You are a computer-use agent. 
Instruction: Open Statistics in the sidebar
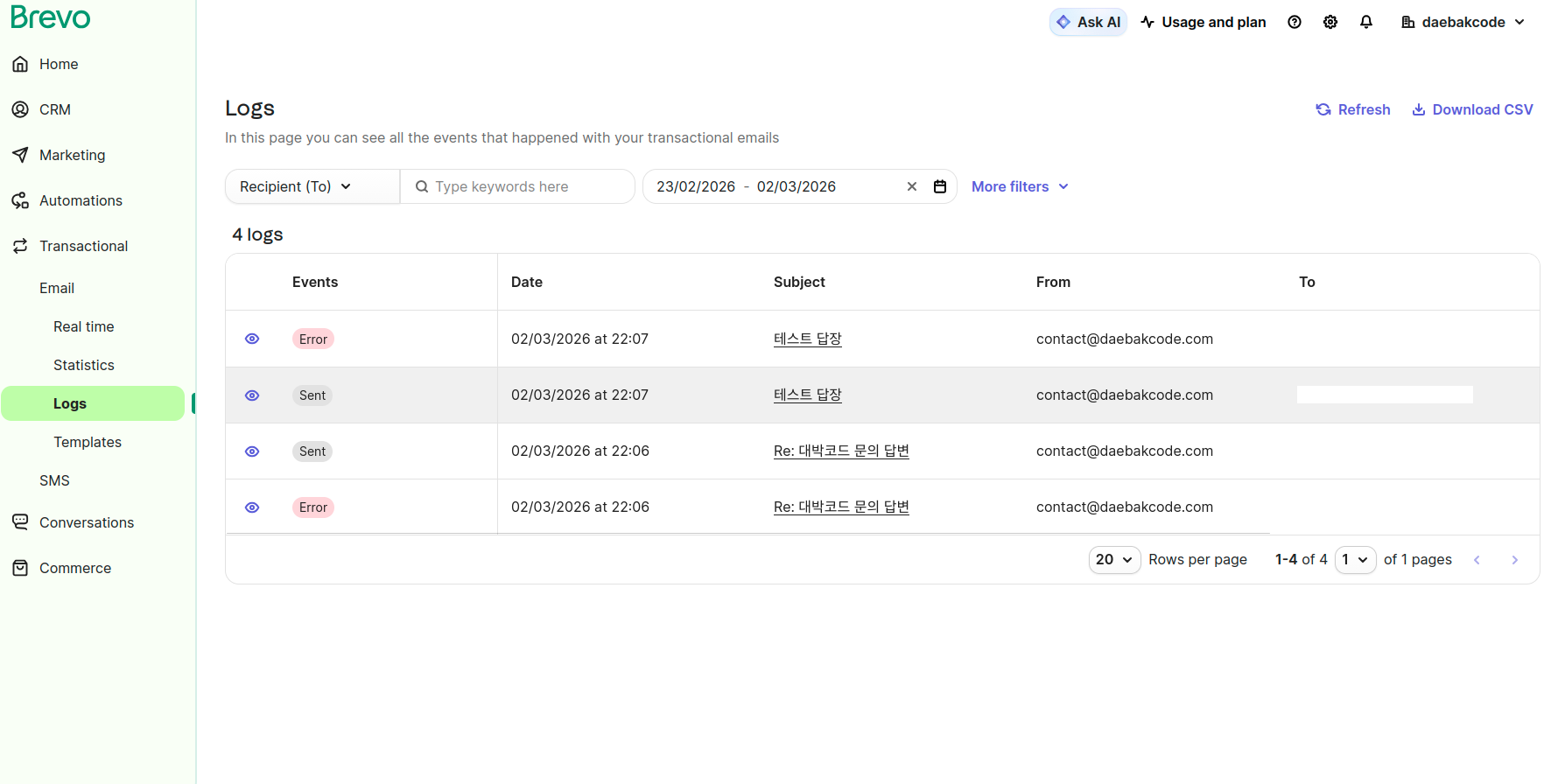(84, 365)
